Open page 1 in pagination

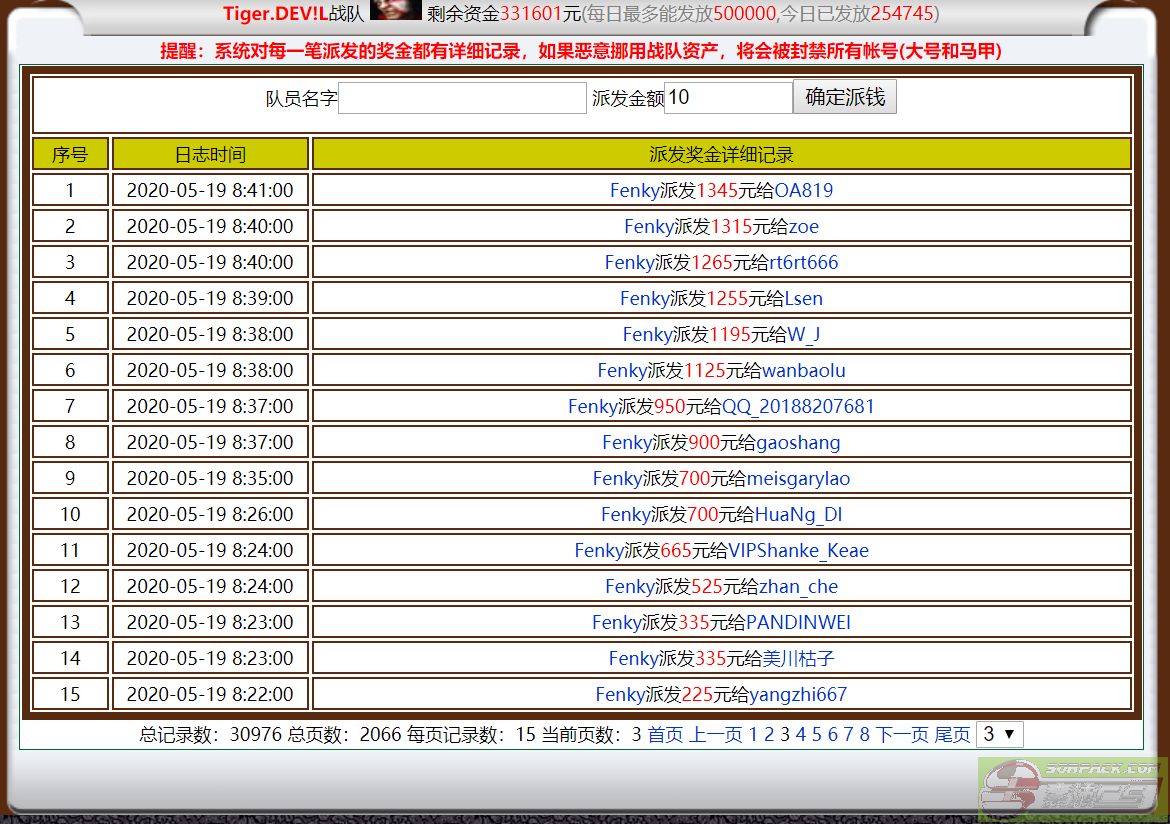pos(754,735)
